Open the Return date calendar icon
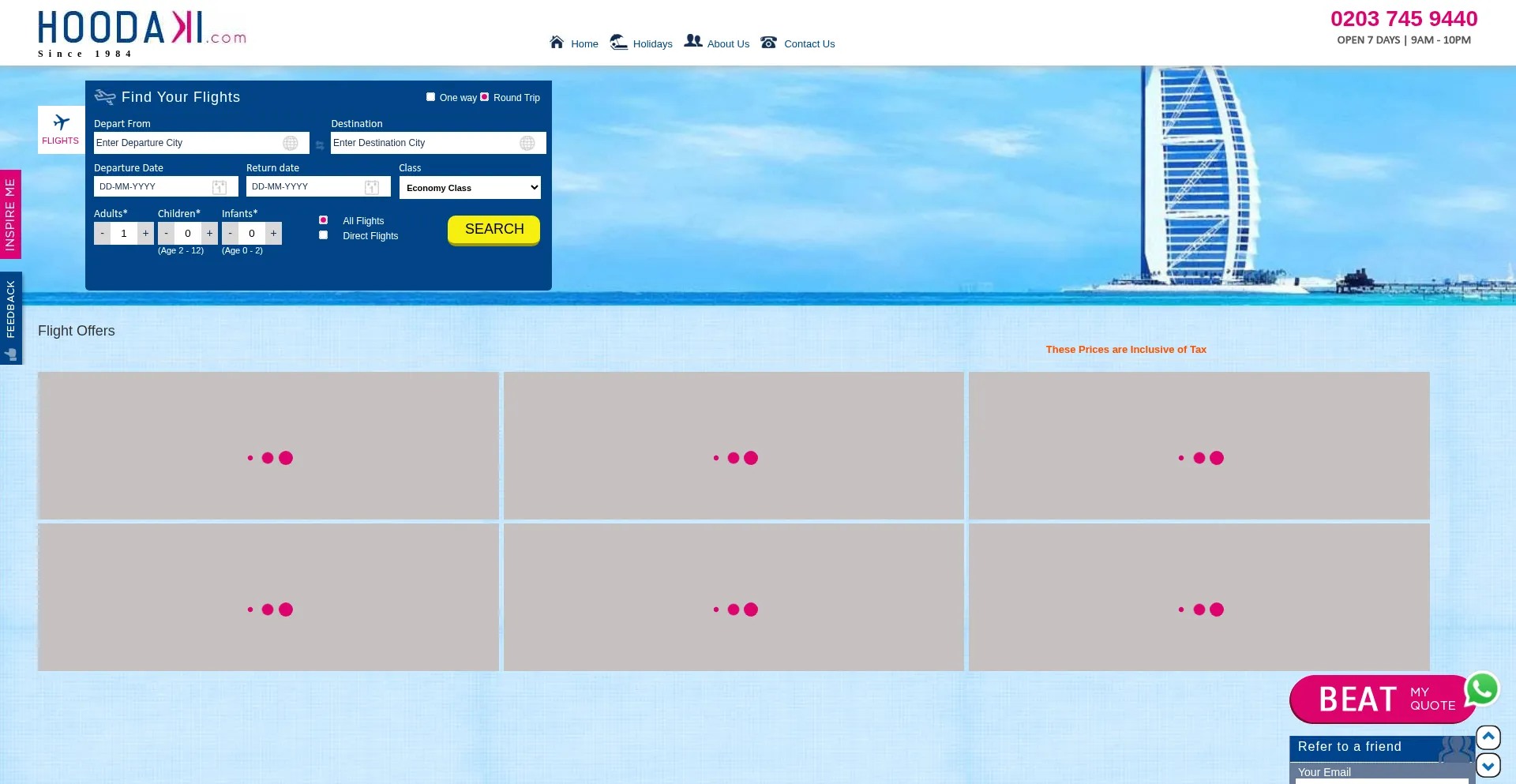This screenshot has width=1516, height=784. point(372,187)
